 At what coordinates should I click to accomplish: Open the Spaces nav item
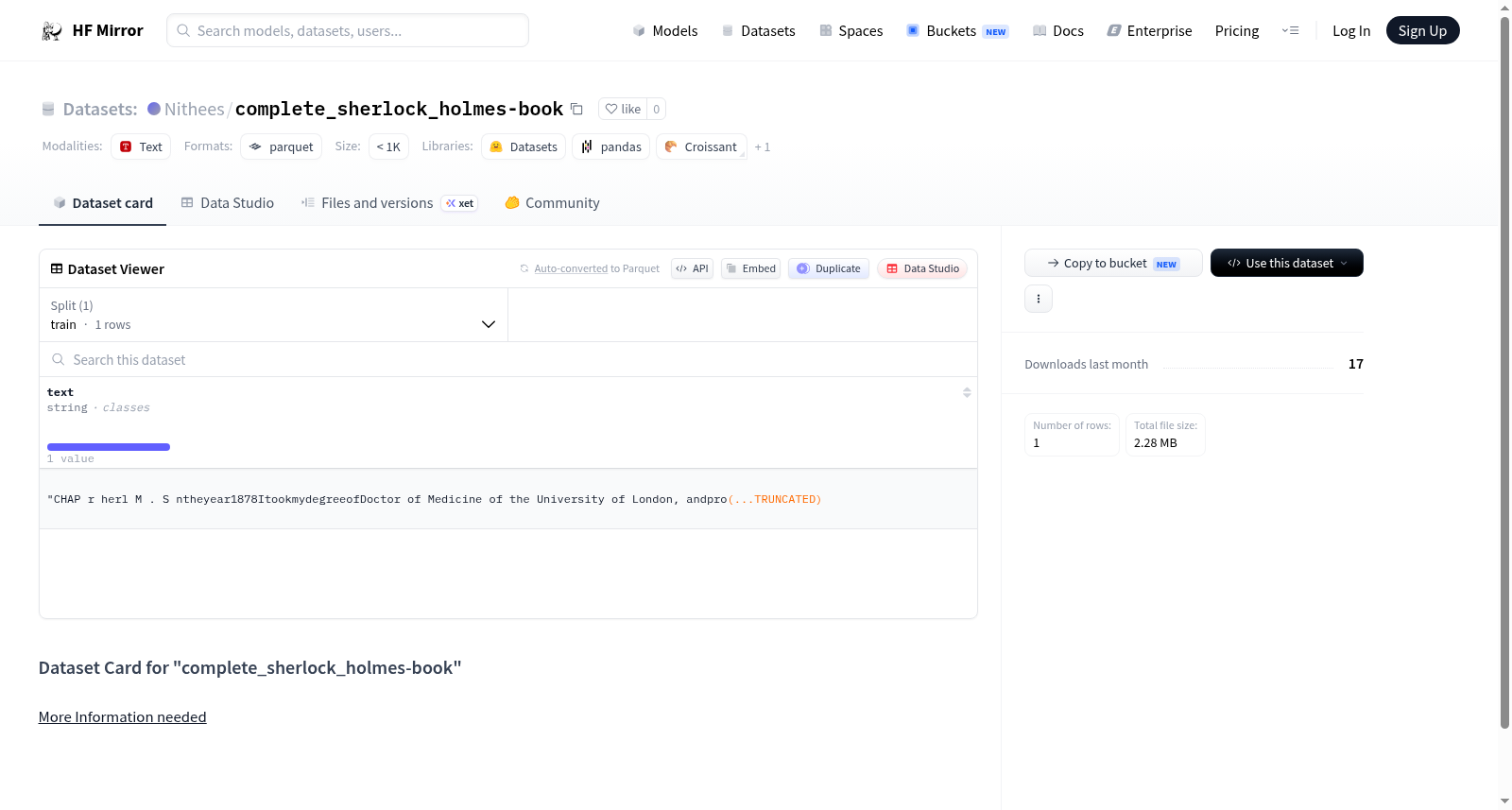[851, 31]
